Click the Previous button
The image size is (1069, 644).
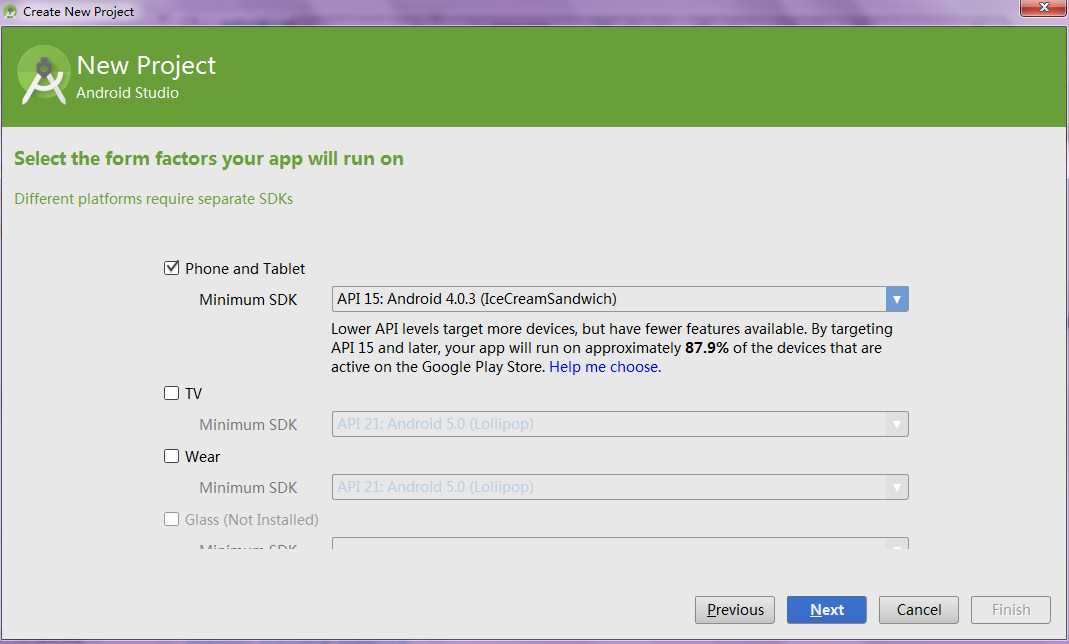735,609
